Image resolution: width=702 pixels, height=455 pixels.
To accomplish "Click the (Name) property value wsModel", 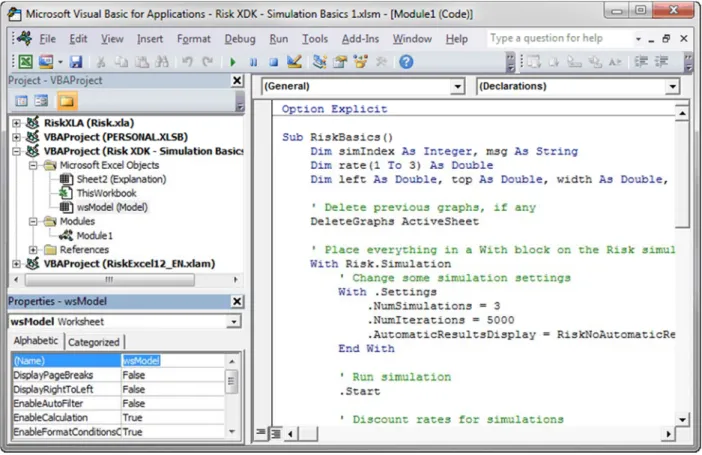I will pos(172,361).
